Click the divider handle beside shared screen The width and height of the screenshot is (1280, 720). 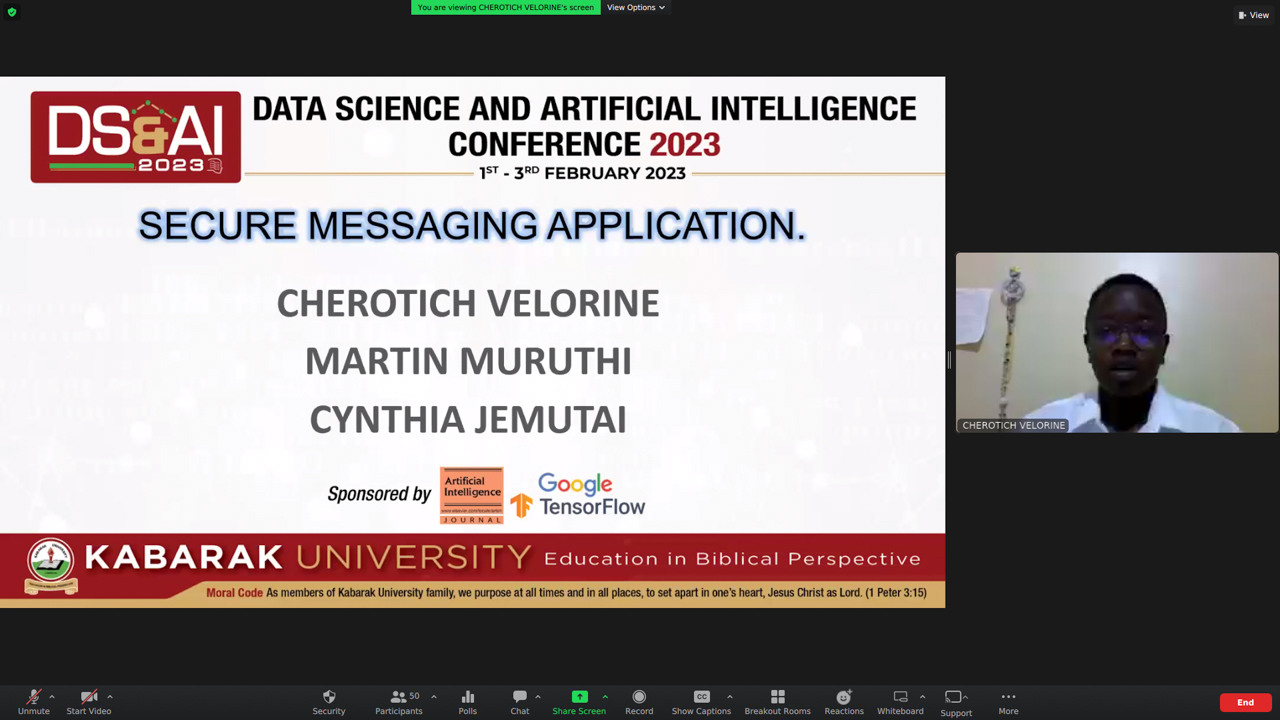[x=949, y=360]
